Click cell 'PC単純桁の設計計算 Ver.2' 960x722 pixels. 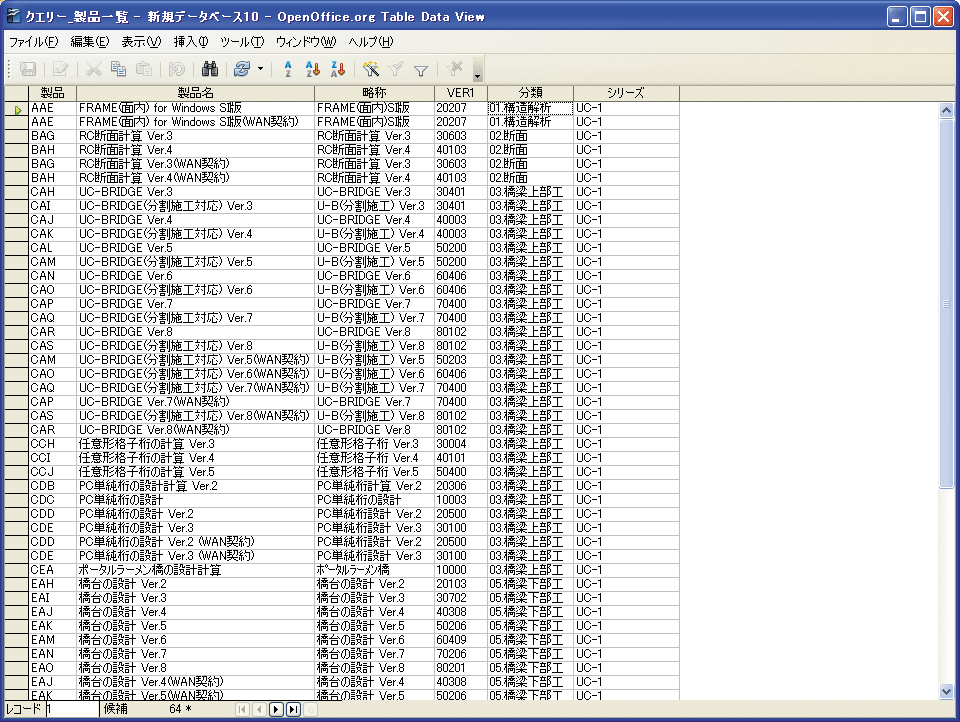195,486
